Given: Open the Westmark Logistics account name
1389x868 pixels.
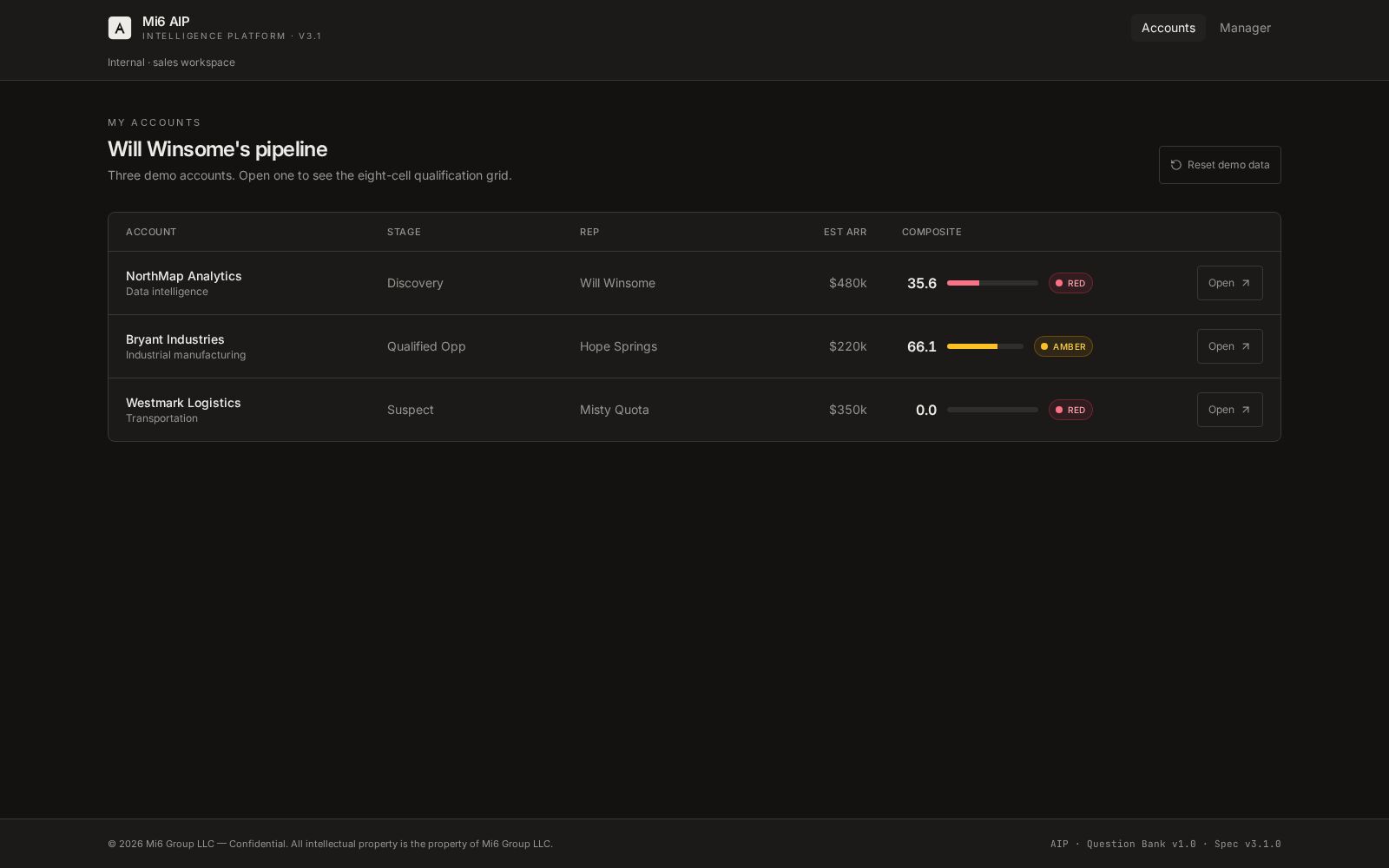Looking at the screenshot, I should [183, 403].
